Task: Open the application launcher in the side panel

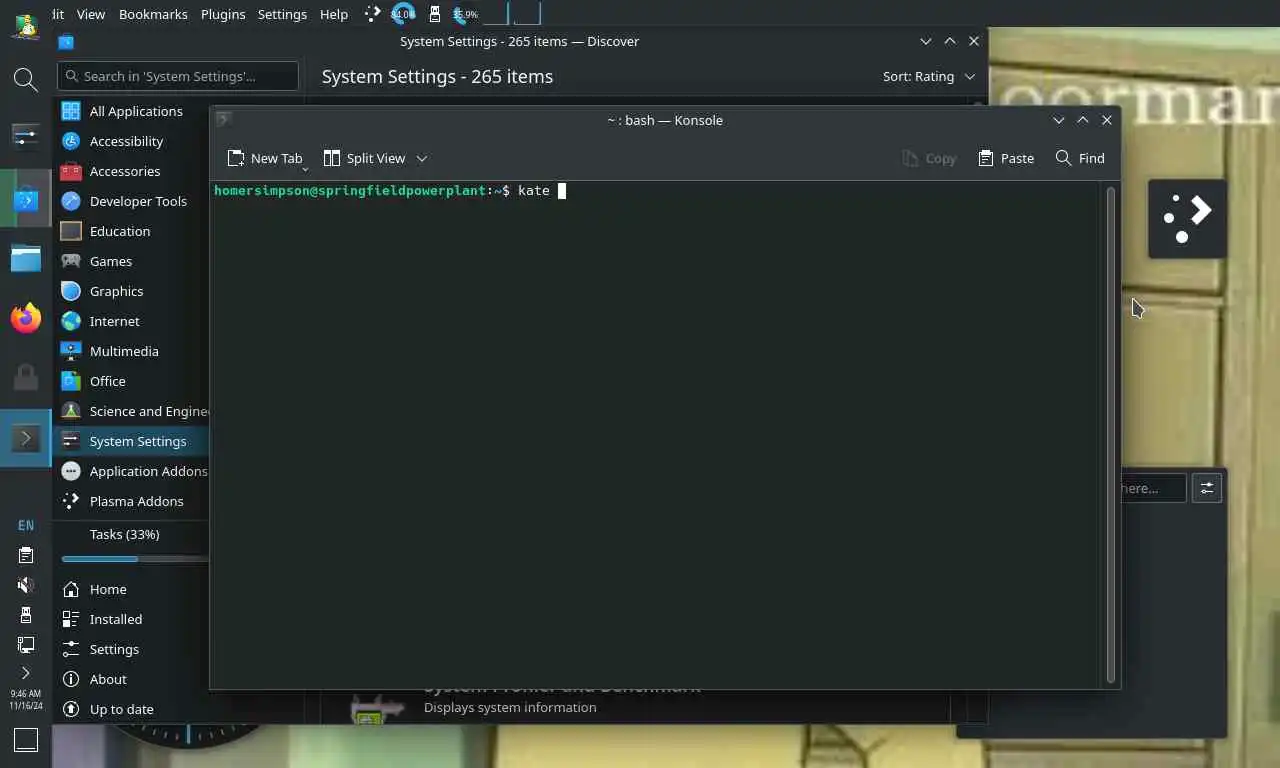Action: pos(26,26)
